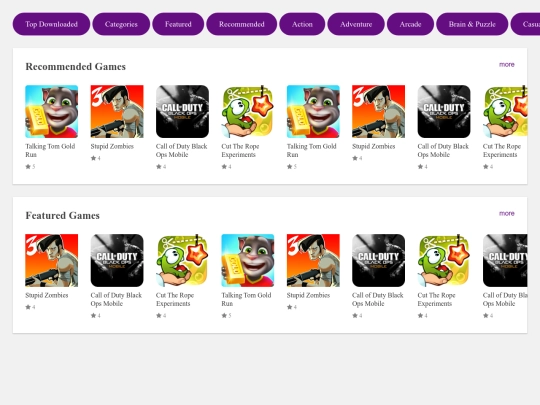
Task: Go to the Recommended tab
Action: click(x=242, y=24)
